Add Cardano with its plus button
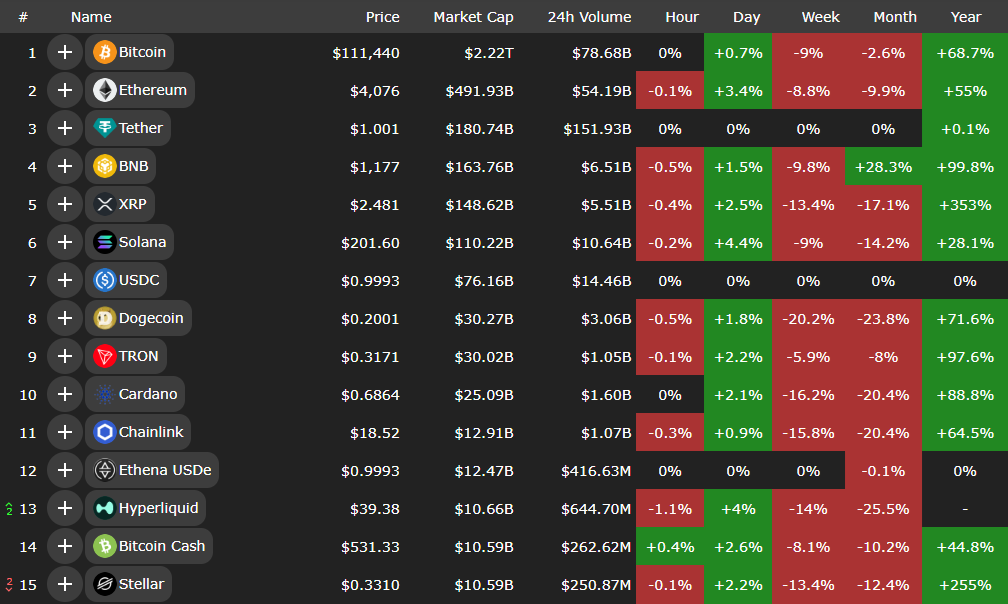The height and width of the screenshot is (604, 1008). tap(65, 394)
